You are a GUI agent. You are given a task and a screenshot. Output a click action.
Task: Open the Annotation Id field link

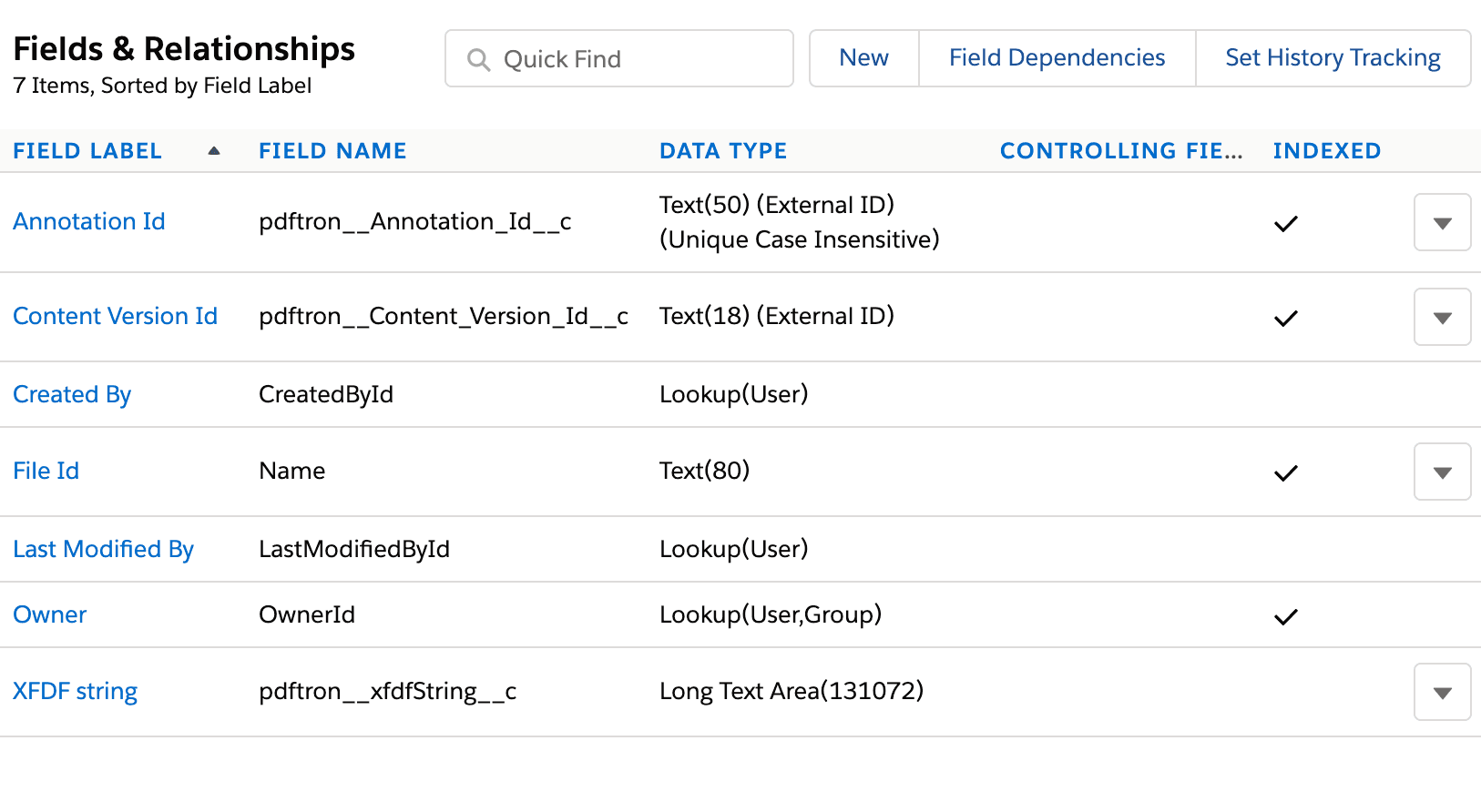(89, 222)
